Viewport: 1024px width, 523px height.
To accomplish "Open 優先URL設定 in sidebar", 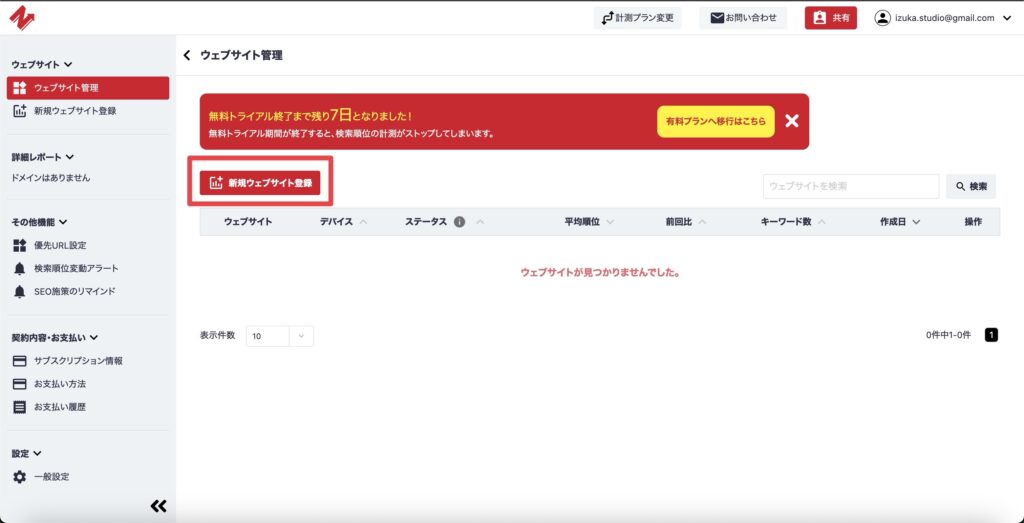I will (60, 245).
